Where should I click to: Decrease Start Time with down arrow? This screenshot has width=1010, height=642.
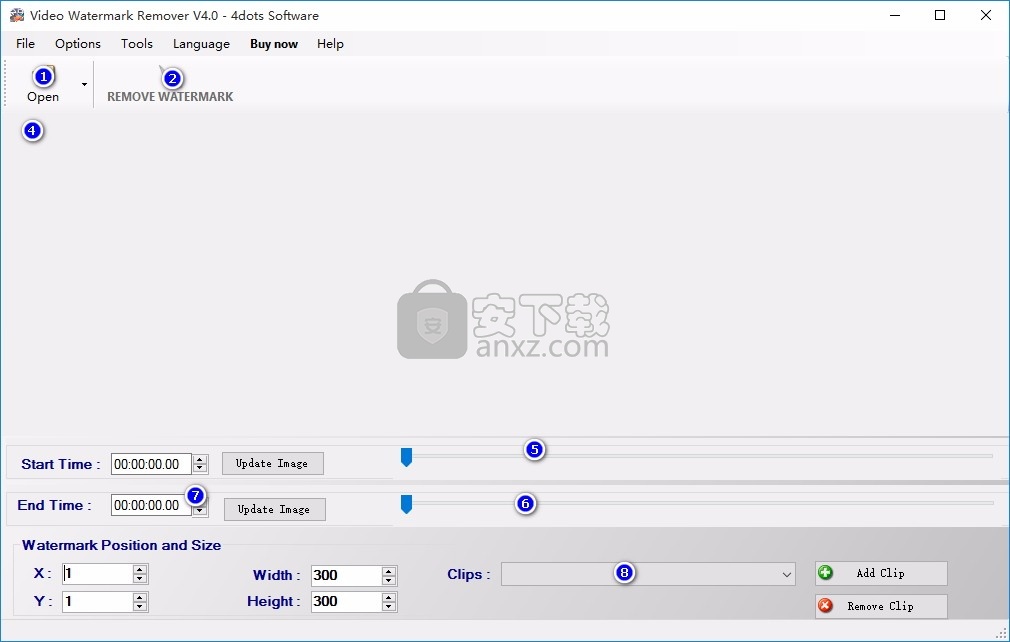pos(200,469)
